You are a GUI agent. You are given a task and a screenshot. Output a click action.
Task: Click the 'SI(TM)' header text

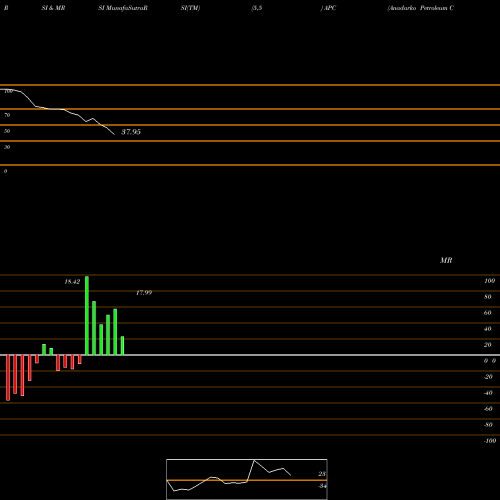[x=190, y=8]
